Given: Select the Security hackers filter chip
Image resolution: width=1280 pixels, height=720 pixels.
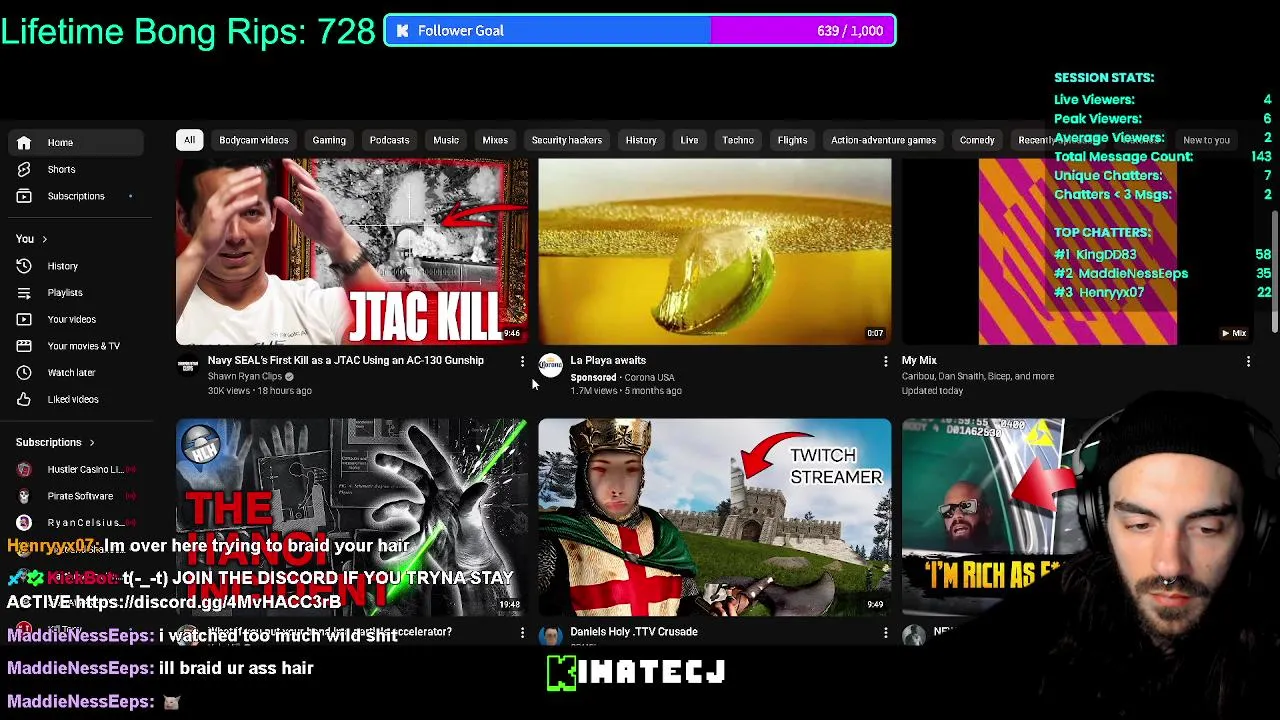Looking at the screenshot, I should click(567, 140).
